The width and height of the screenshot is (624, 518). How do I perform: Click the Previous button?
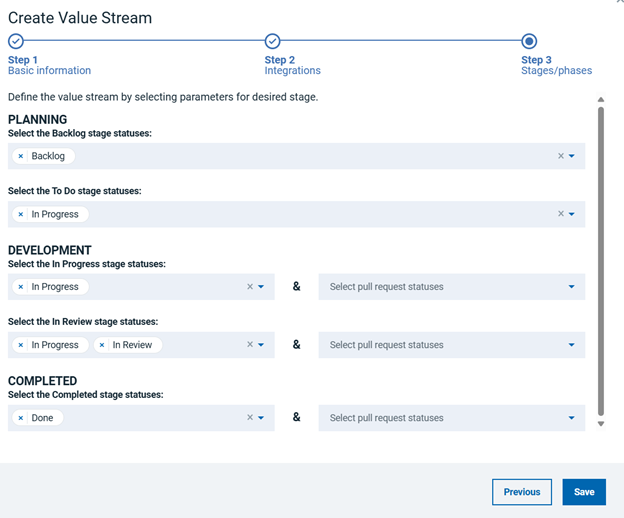coord(522,492)
